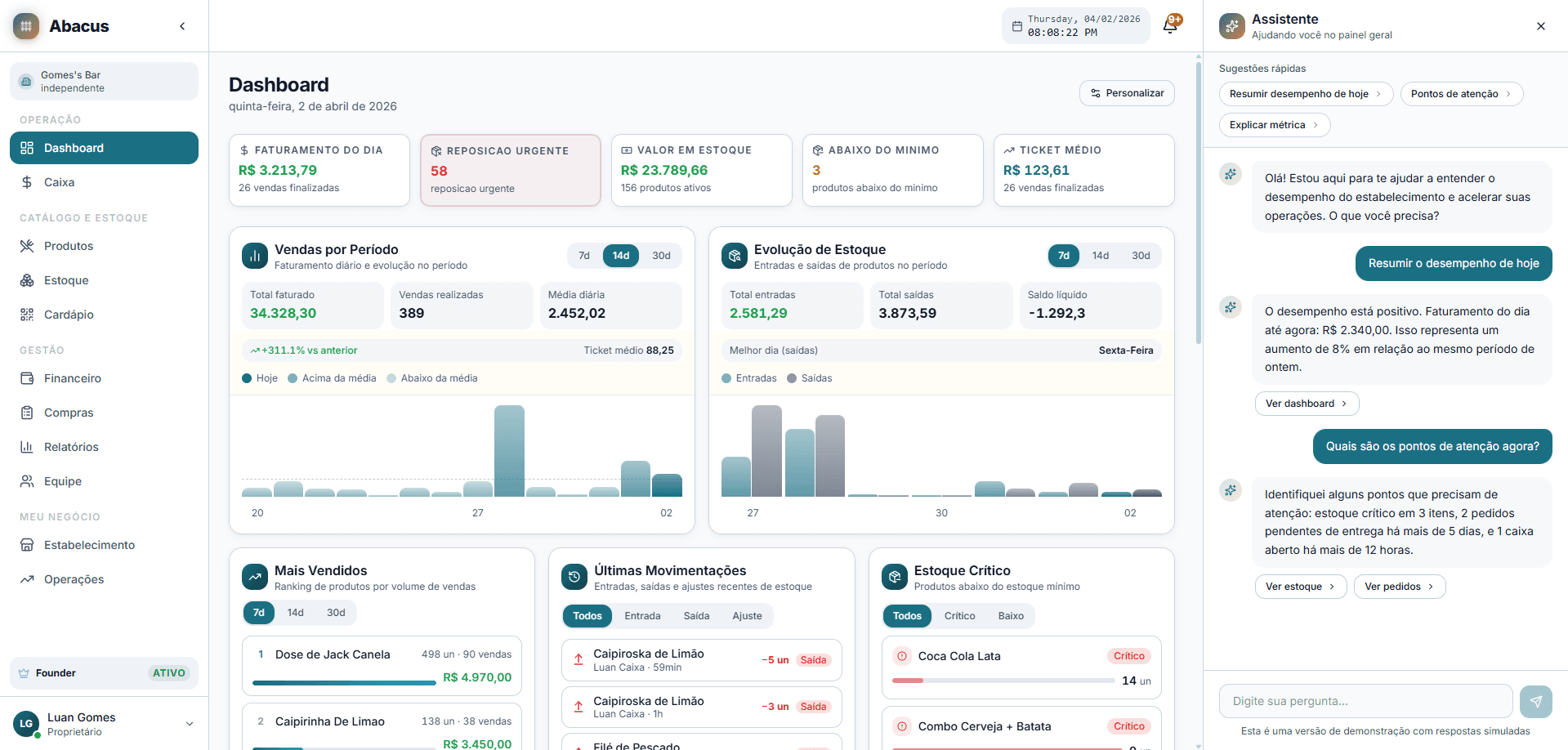1568x750 pixels.
Task: Click the Dose de Jack Canela sales bar
Action: (344, 683)
